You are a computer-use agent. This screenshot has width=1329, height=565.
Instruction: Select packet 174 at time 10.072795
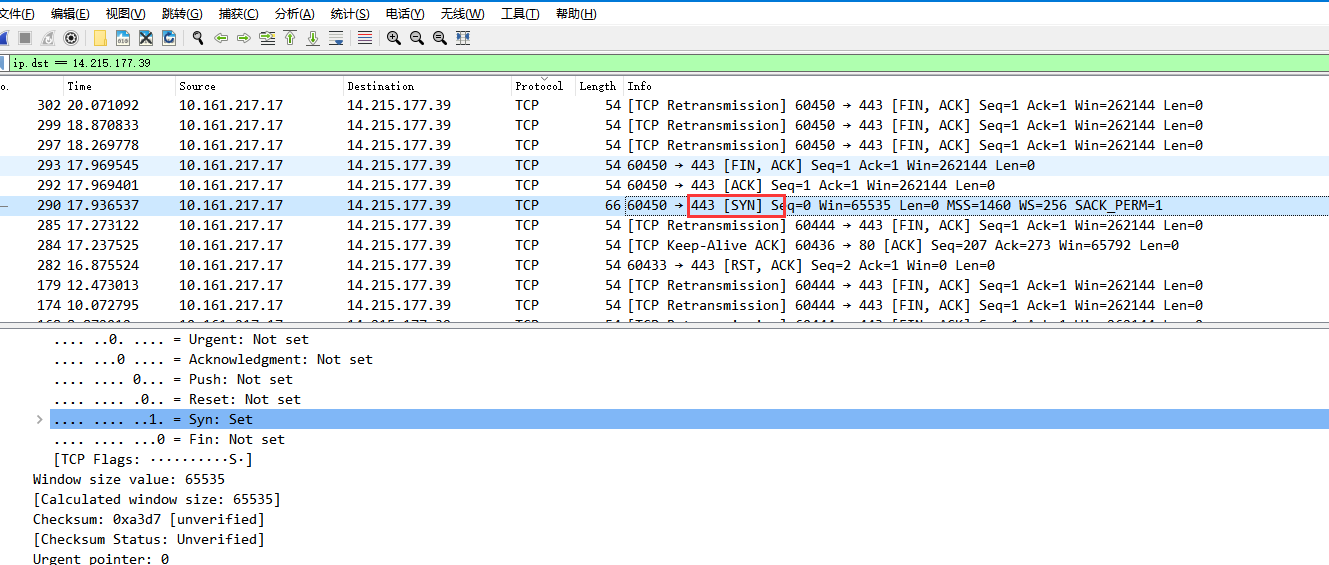click(x=664, y=305)
